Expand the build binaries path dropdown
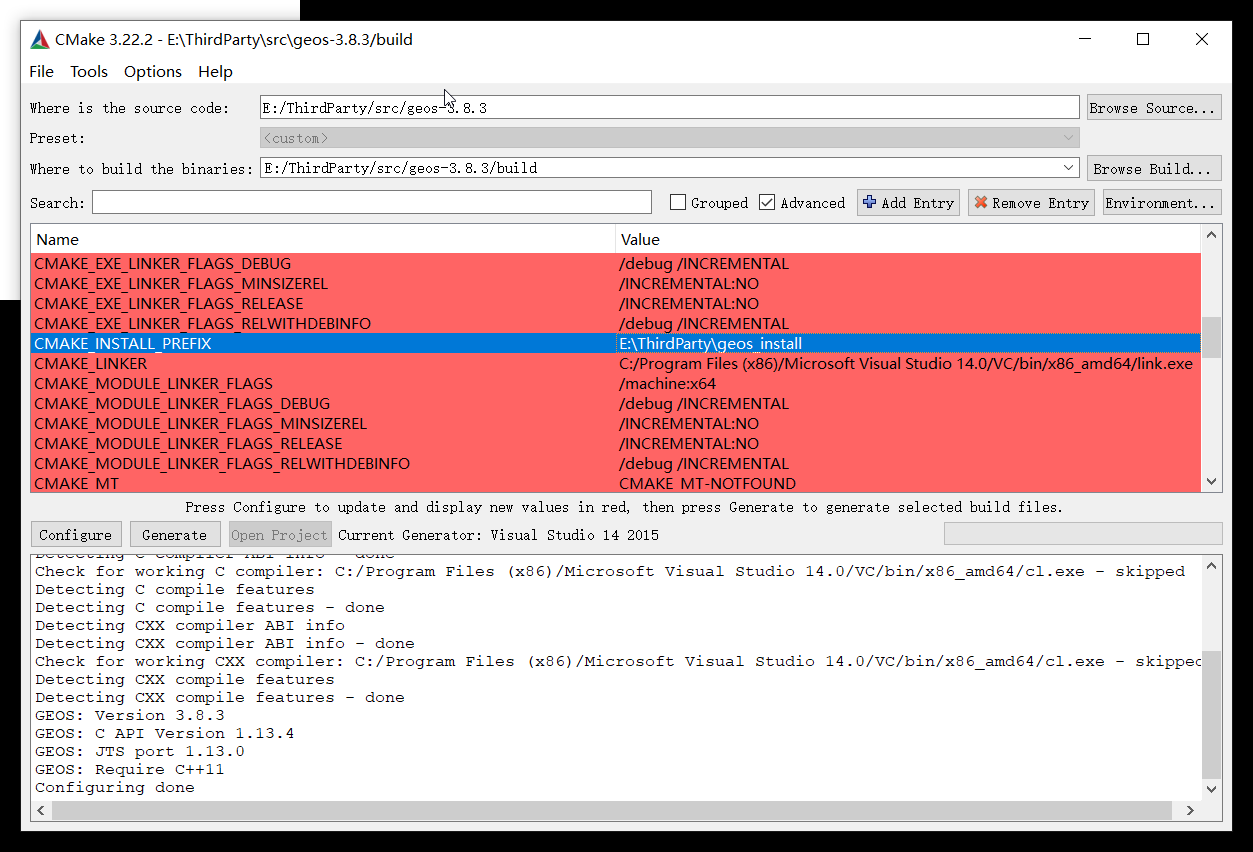The height and width of the screenshot is (852, 1253). [x=1069, y=168]
